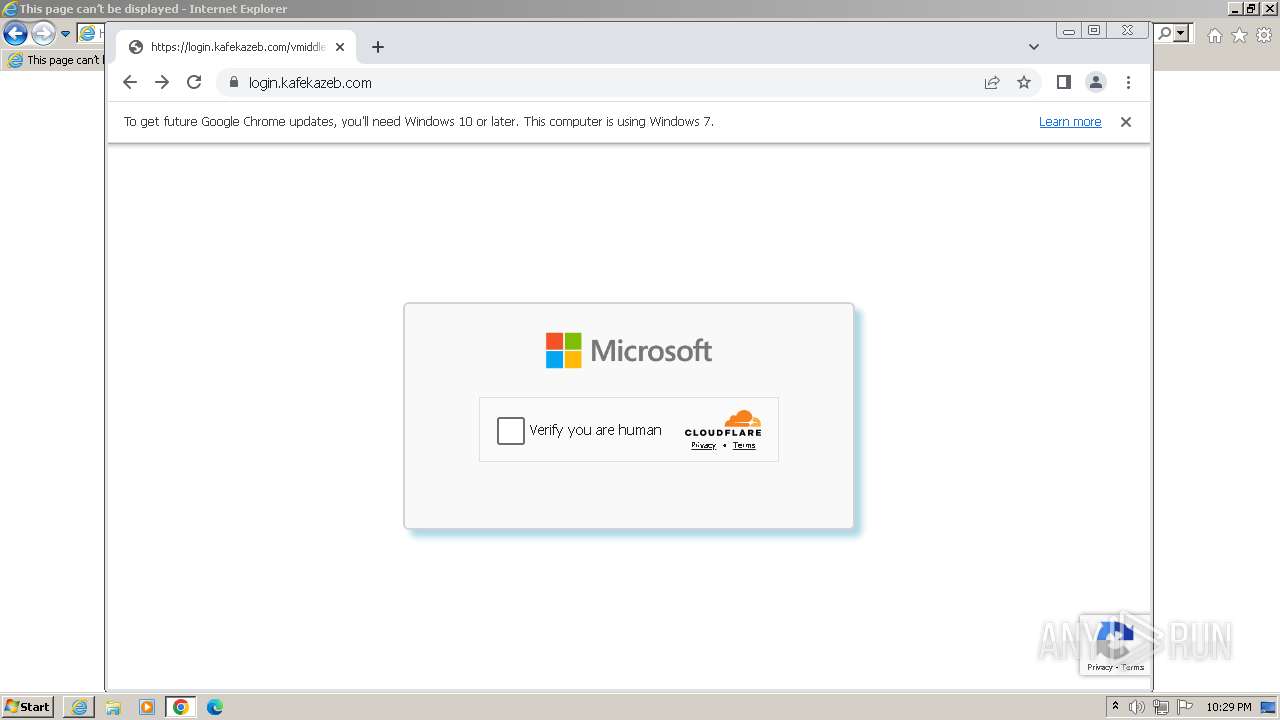Open Internet Explorer from taskbar
The height and width of the screenshot is (720, 1280).
[79, 707]
